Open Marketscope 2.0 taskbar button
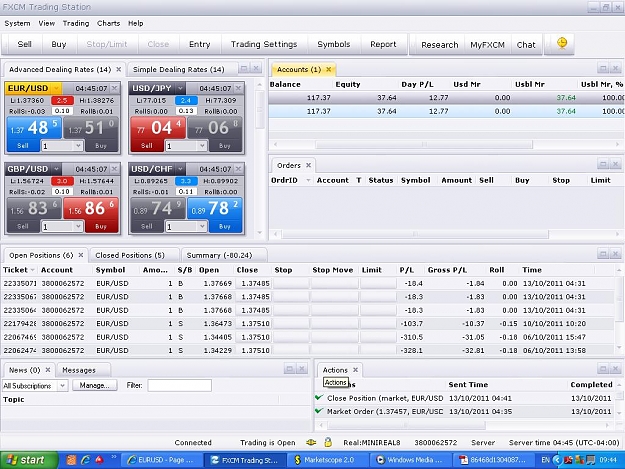 tap(327, 460)
